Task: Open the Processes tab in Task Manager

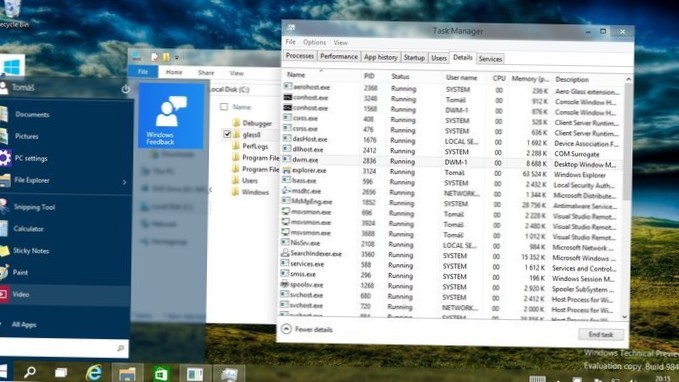Action: [299, 56]
